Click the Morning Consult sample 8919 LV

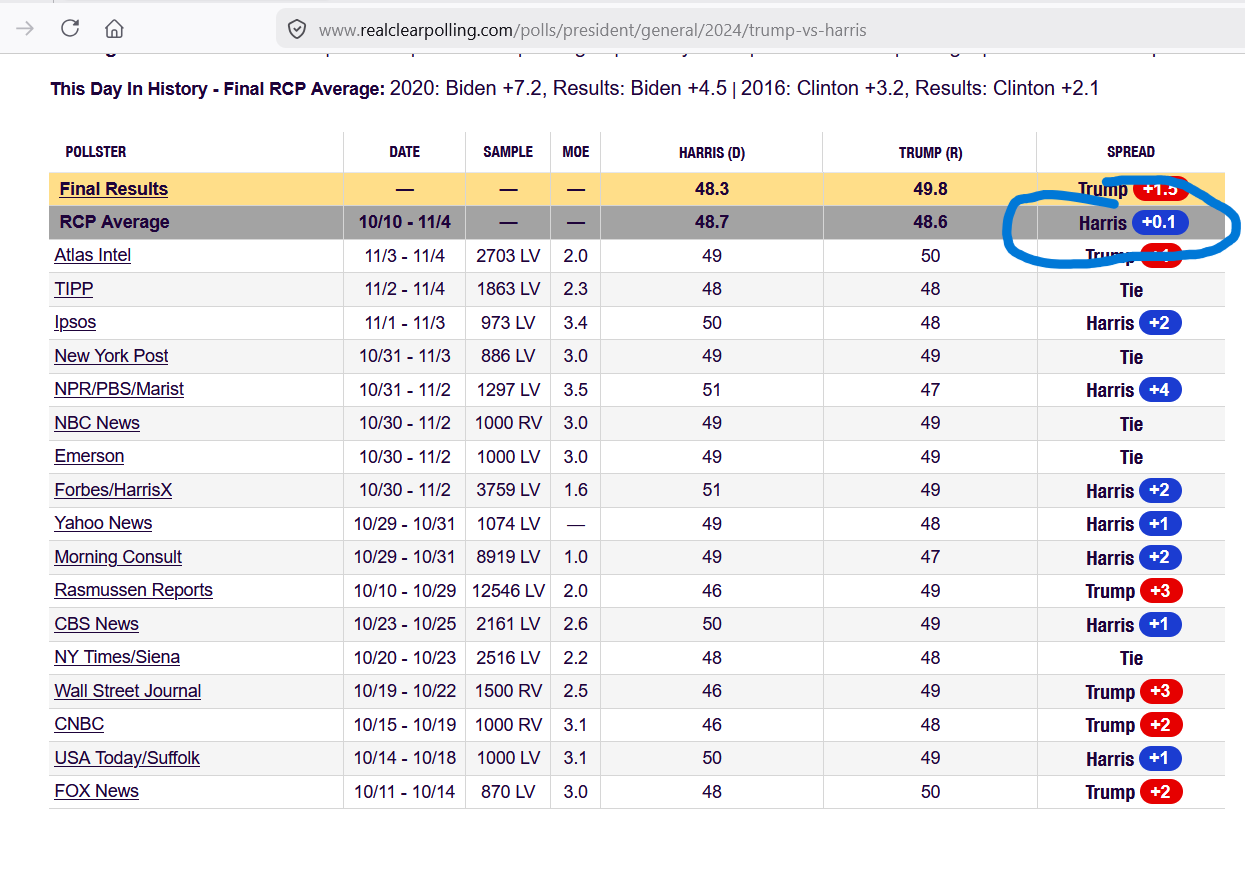[x=508, y=557]
